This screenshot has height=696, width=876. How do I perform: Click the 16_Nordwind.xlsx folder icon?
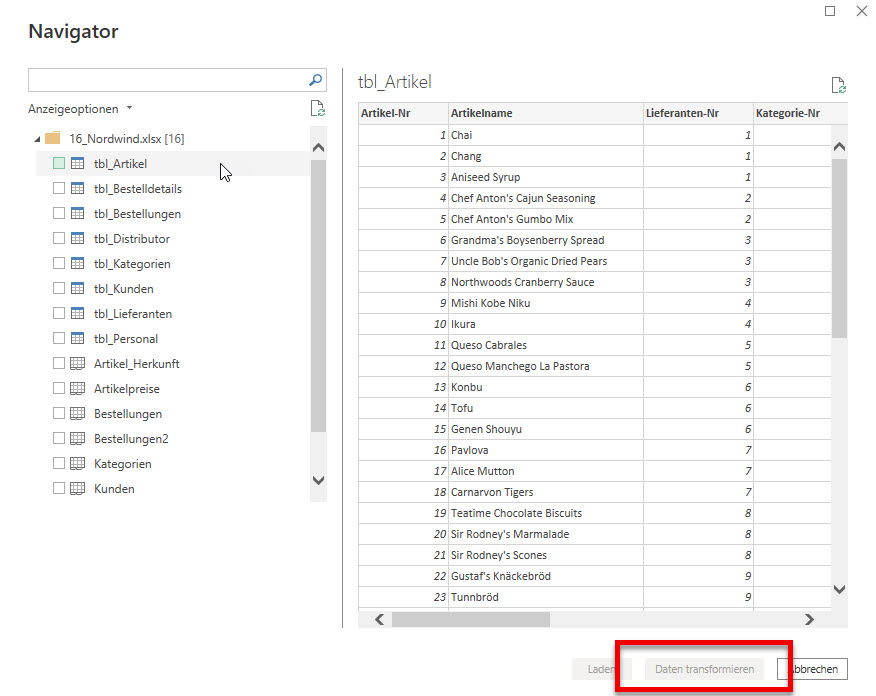pyautogui.click(x=53, y=139)
